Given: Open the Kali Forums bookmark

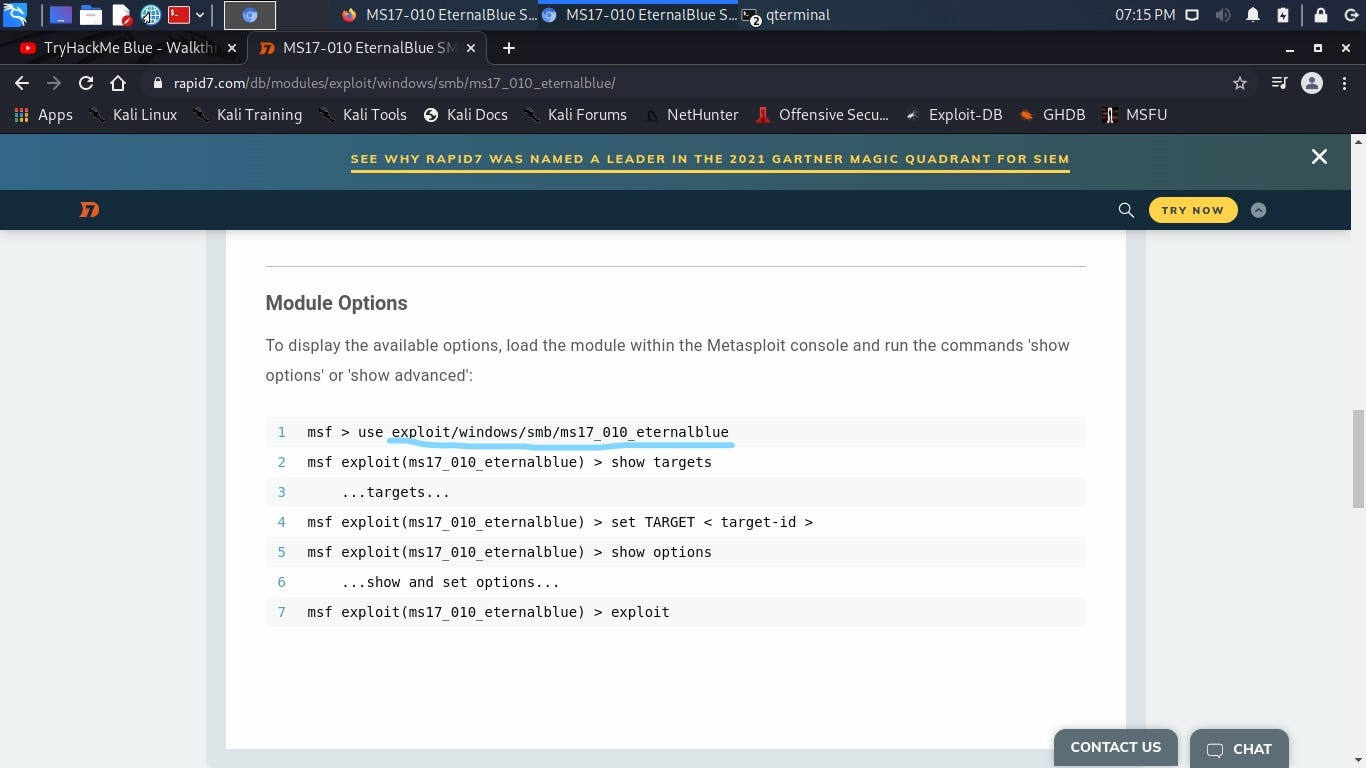Looking at the screenshot, I should coord(575,115).
